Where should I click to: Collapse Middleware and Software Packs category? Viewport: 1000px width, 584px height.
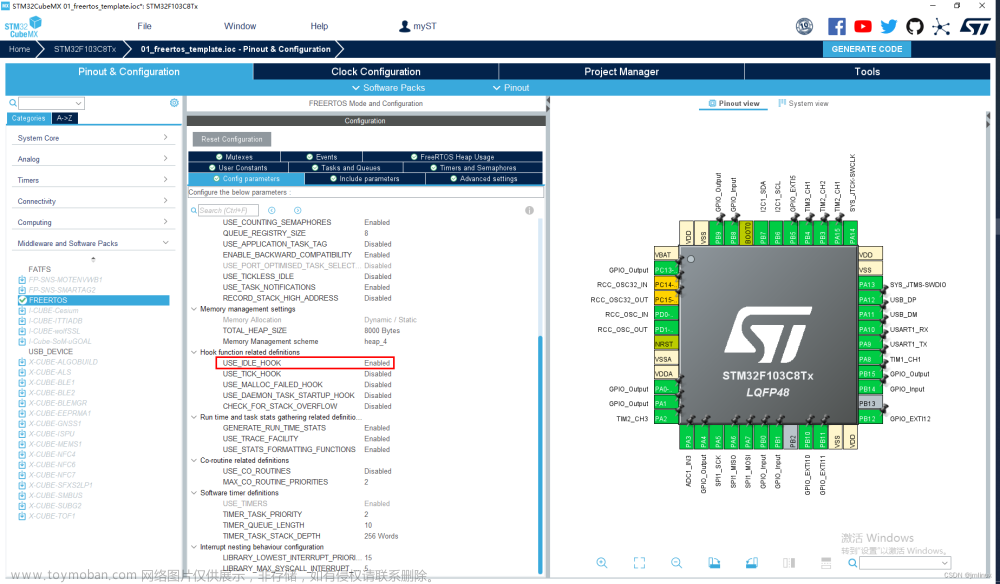pos(165,242)
